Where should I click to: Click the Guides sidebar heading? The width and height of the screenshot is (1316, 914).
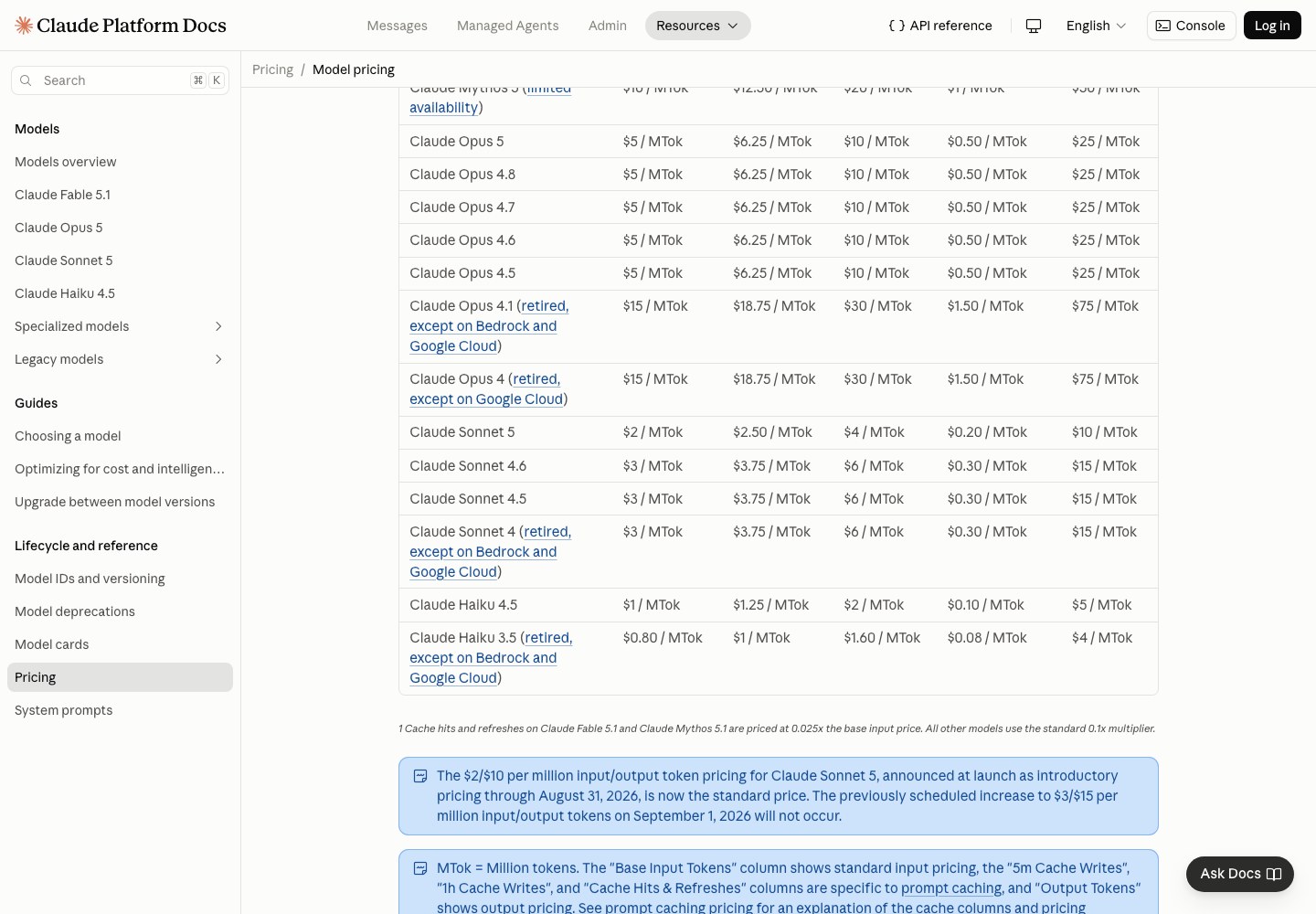click(36, 403)
